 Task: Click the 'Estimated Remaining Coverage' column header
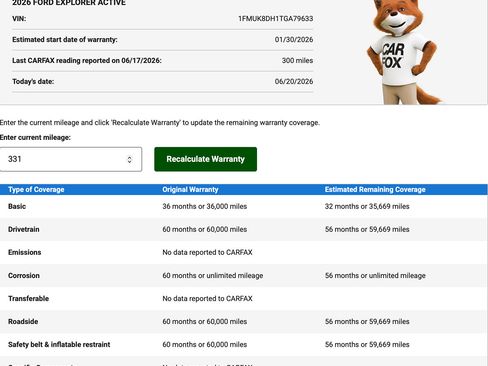(x=375, y=190)
